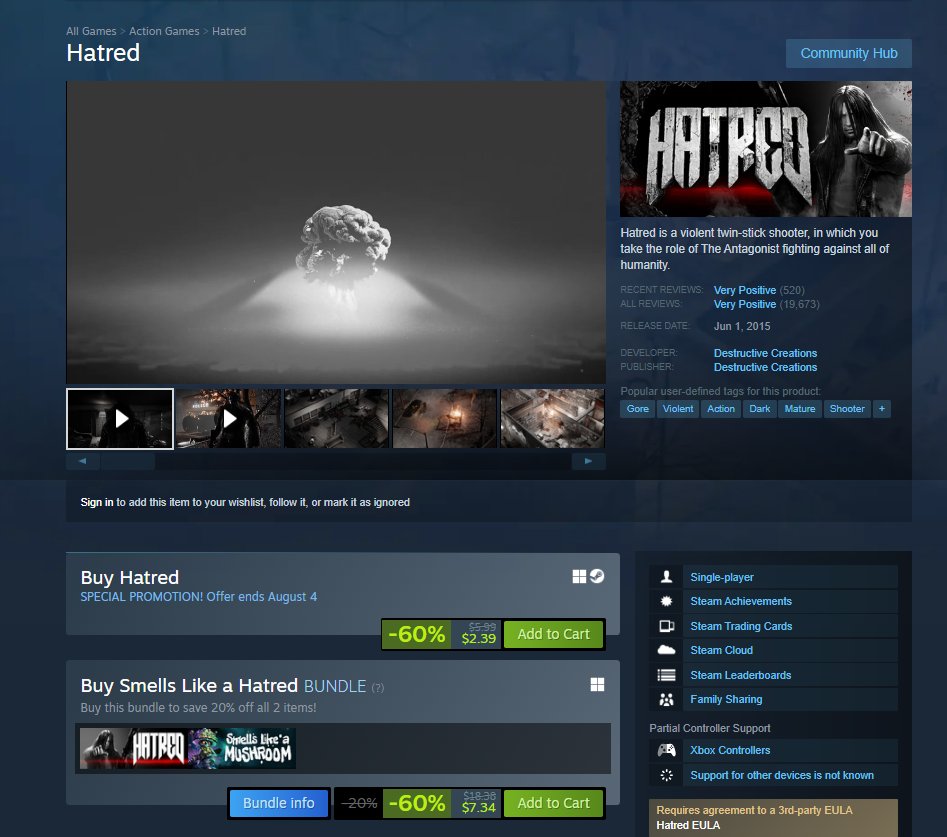The image size is (947, 837).
Task: Open Bundle info
Action: pos(278,803)
